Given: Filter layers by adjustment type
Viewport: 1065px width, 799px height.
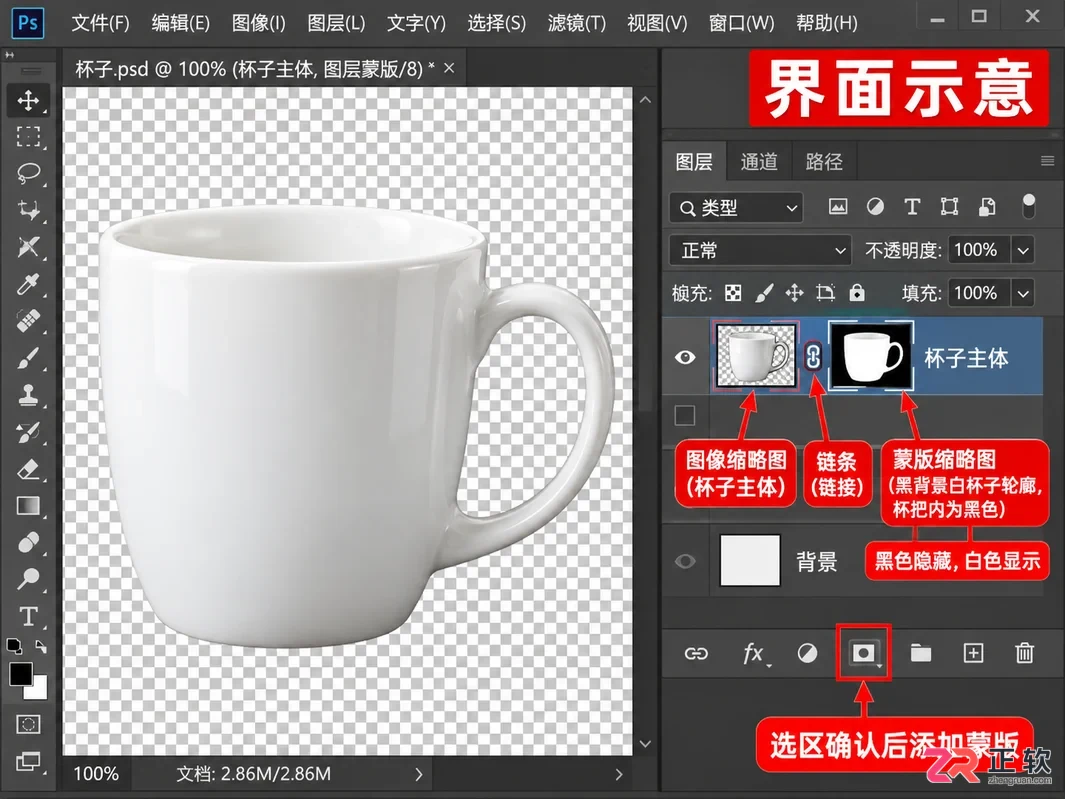Looking at the screenshot, I should pos(875,207).
